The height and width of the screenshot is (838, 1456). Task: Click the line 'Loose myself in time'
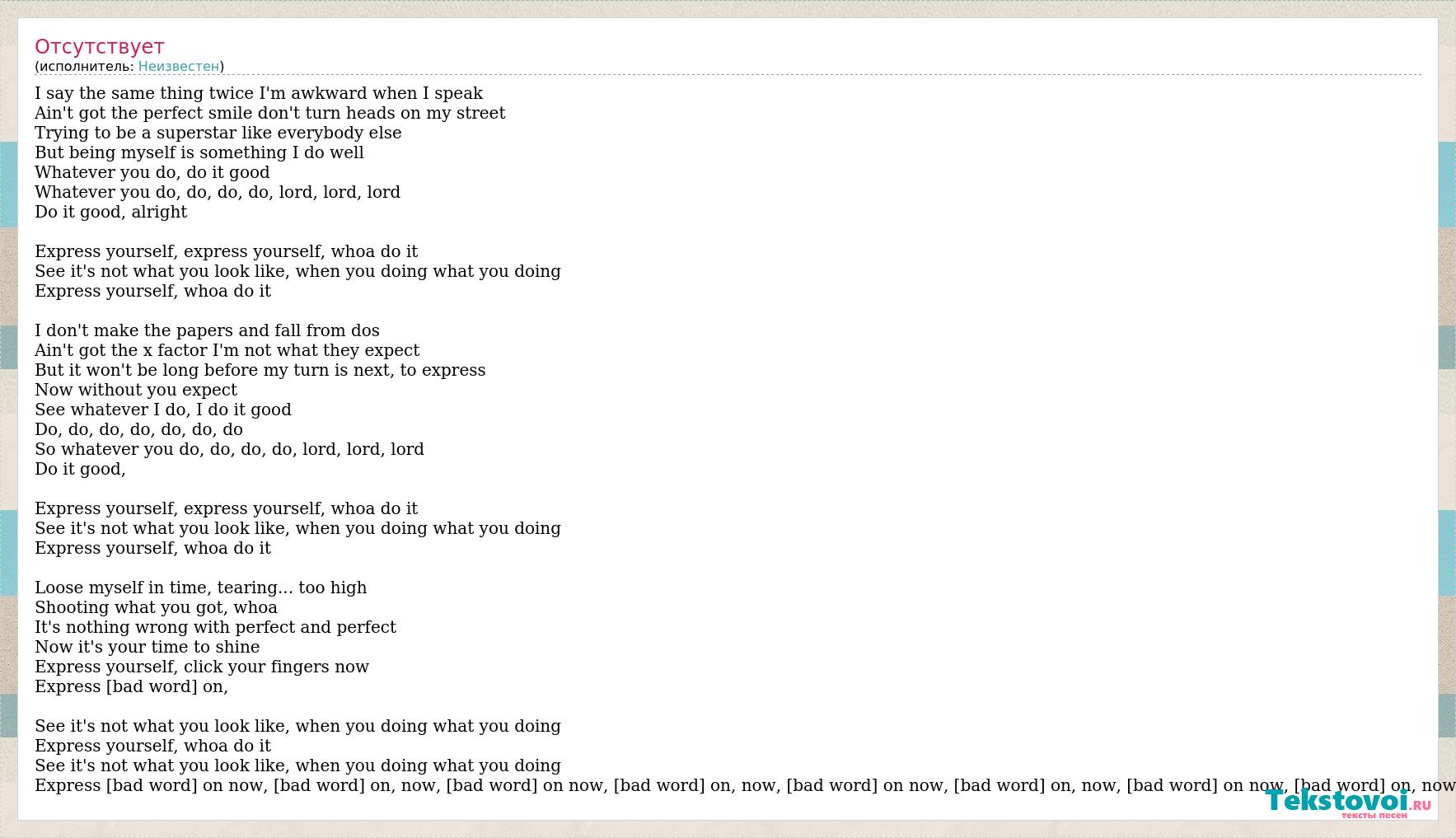(201, 588)
